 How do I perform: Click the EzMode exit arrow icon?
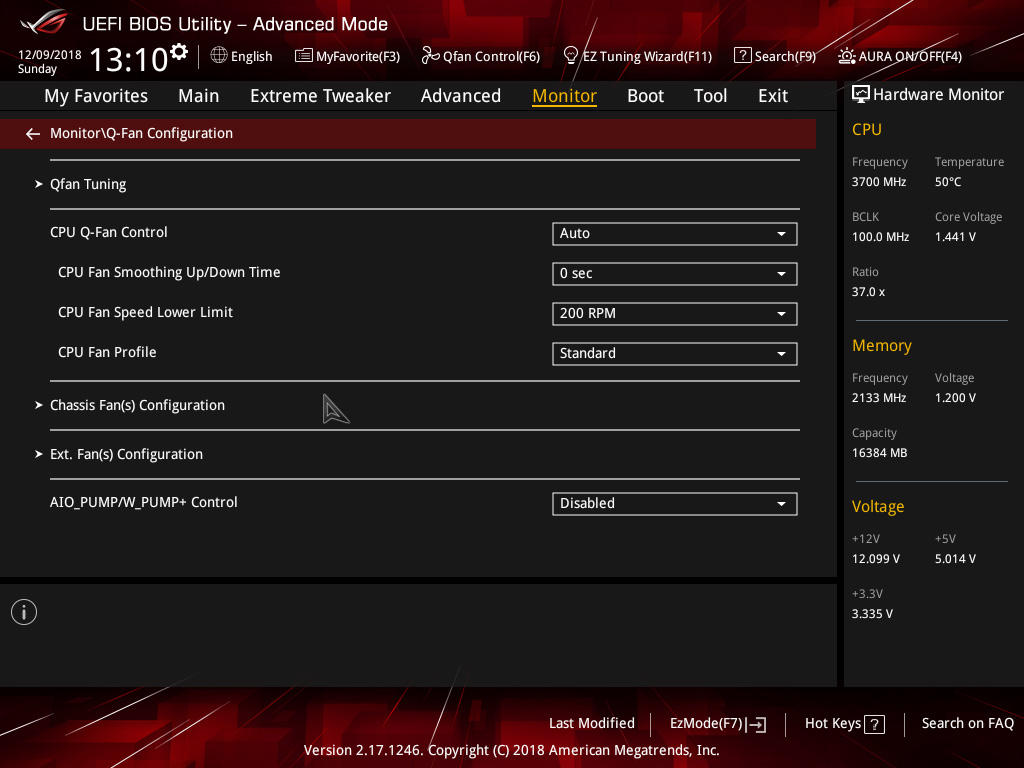click(756, 724)
